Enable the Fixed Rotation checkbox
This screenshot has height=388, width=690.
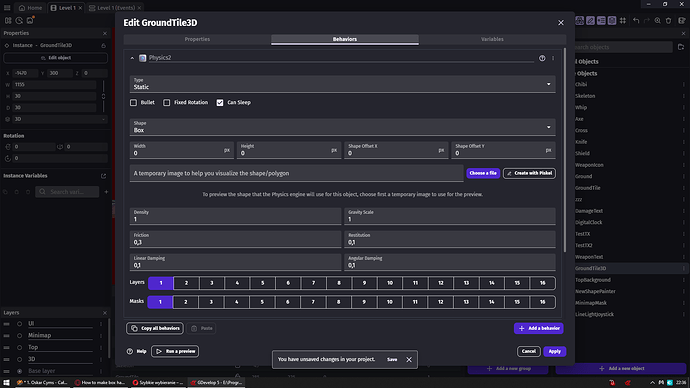pyautogui.click(x=167, y=102)
